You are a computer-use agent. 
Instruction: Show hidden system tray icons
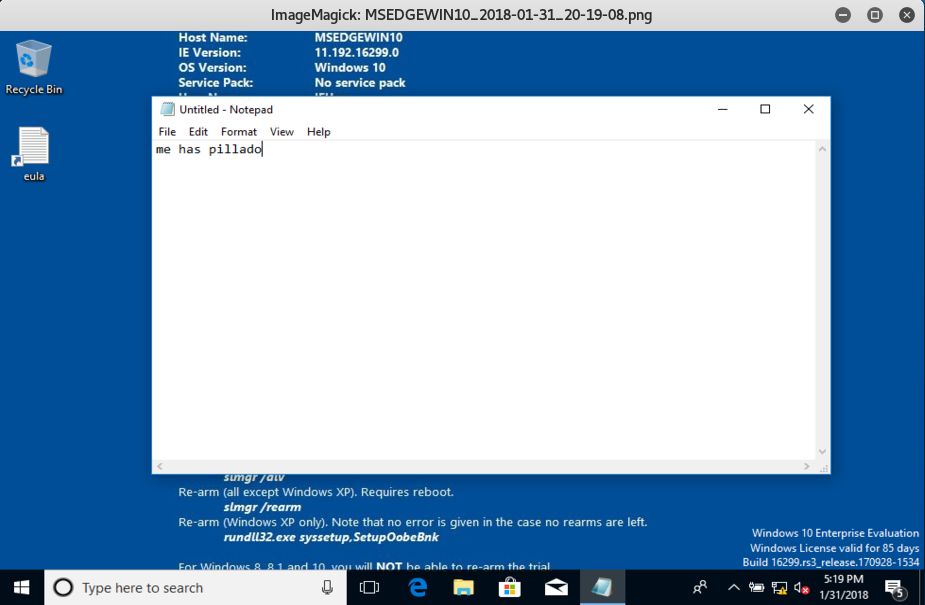(734, 587)
